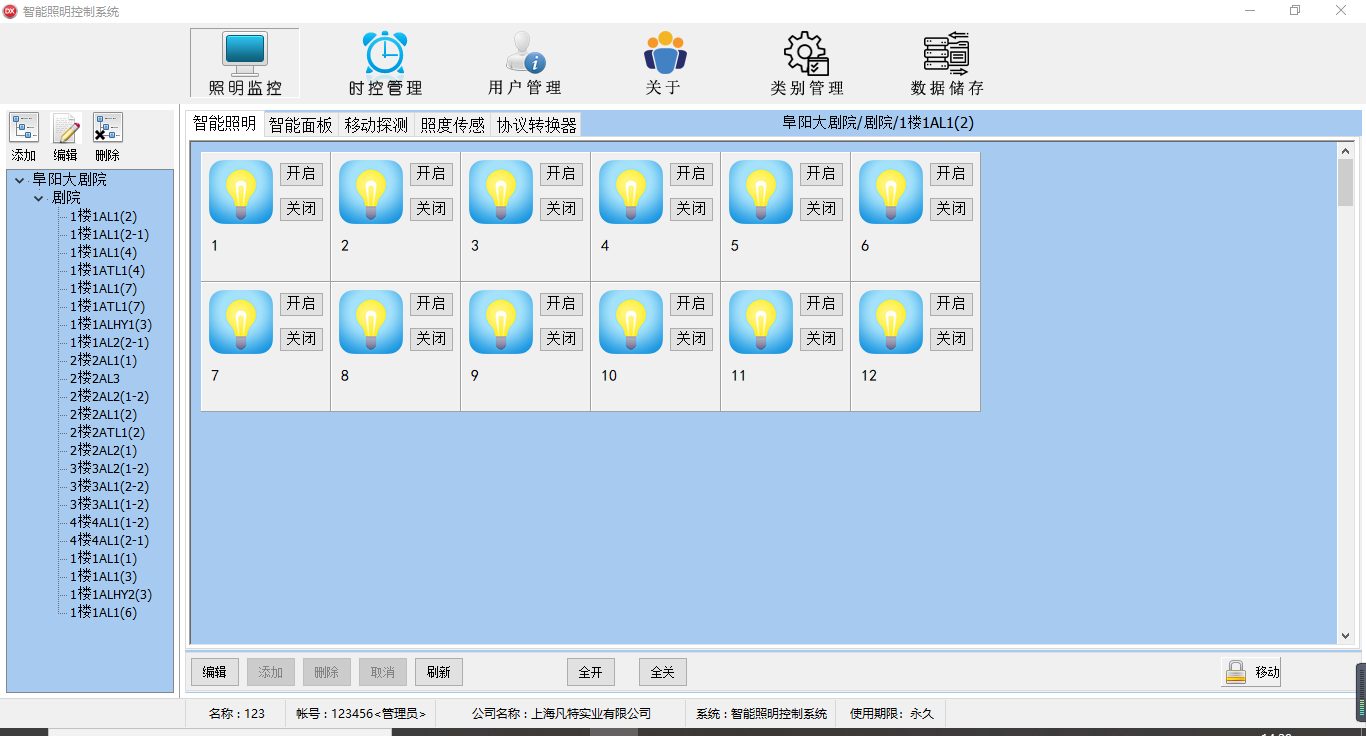Turn on light 1 with 开启
This screenshot has width=1366, height=736.
click(301, 174)
